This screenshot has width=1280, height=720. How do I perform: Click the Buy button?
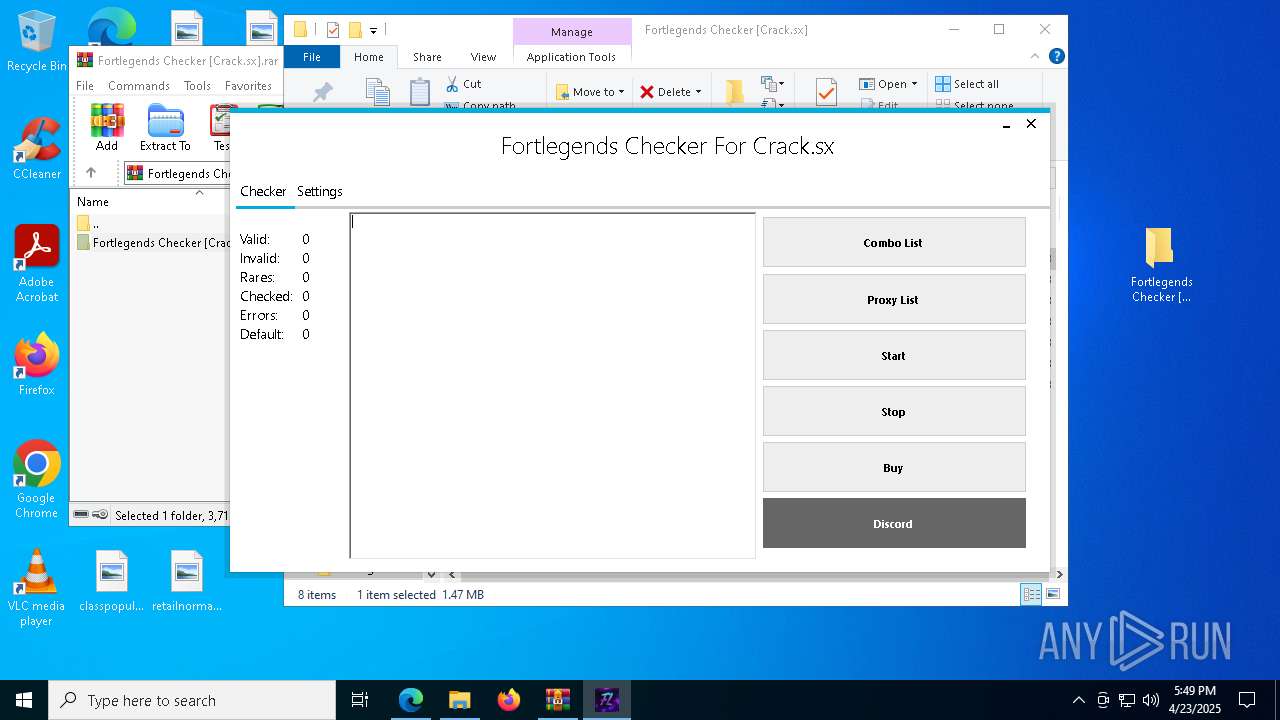[x=894, y=467]
